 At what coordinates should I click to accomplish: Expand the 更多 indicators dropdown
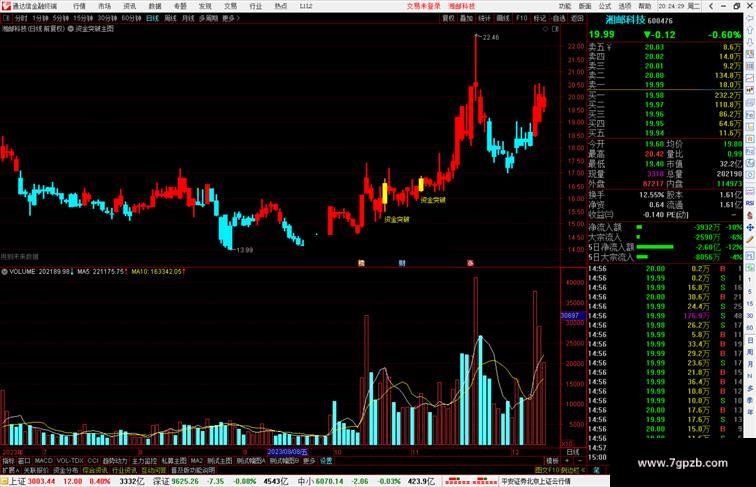pyautogui.click(x=309, y=461)
